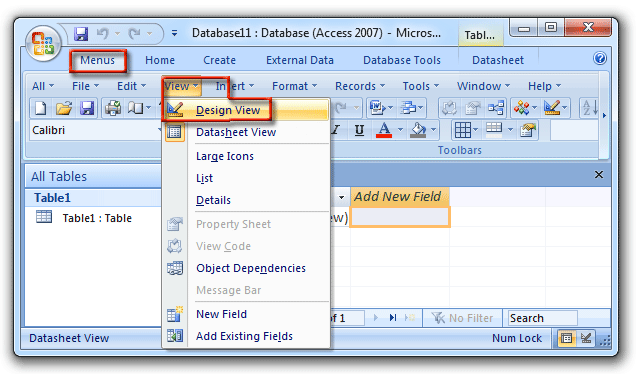Click the colorful Add-ins cluster icon
The height and width of the screenshot is (374, 638).
(x=522, y=108)
